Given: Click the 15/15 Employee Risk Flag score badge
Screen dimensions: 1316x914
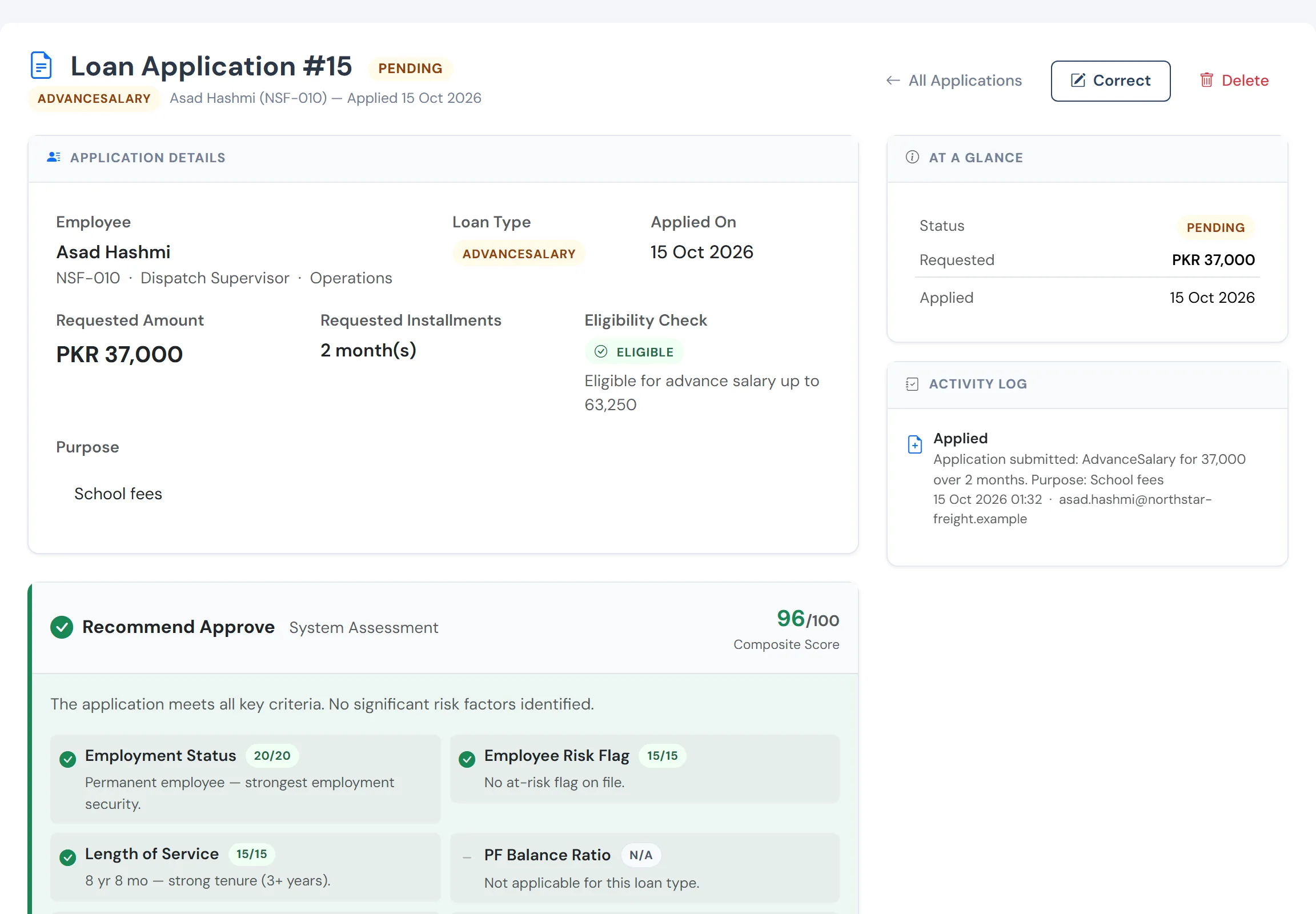Looking at the screenshot, I should 663,756.
